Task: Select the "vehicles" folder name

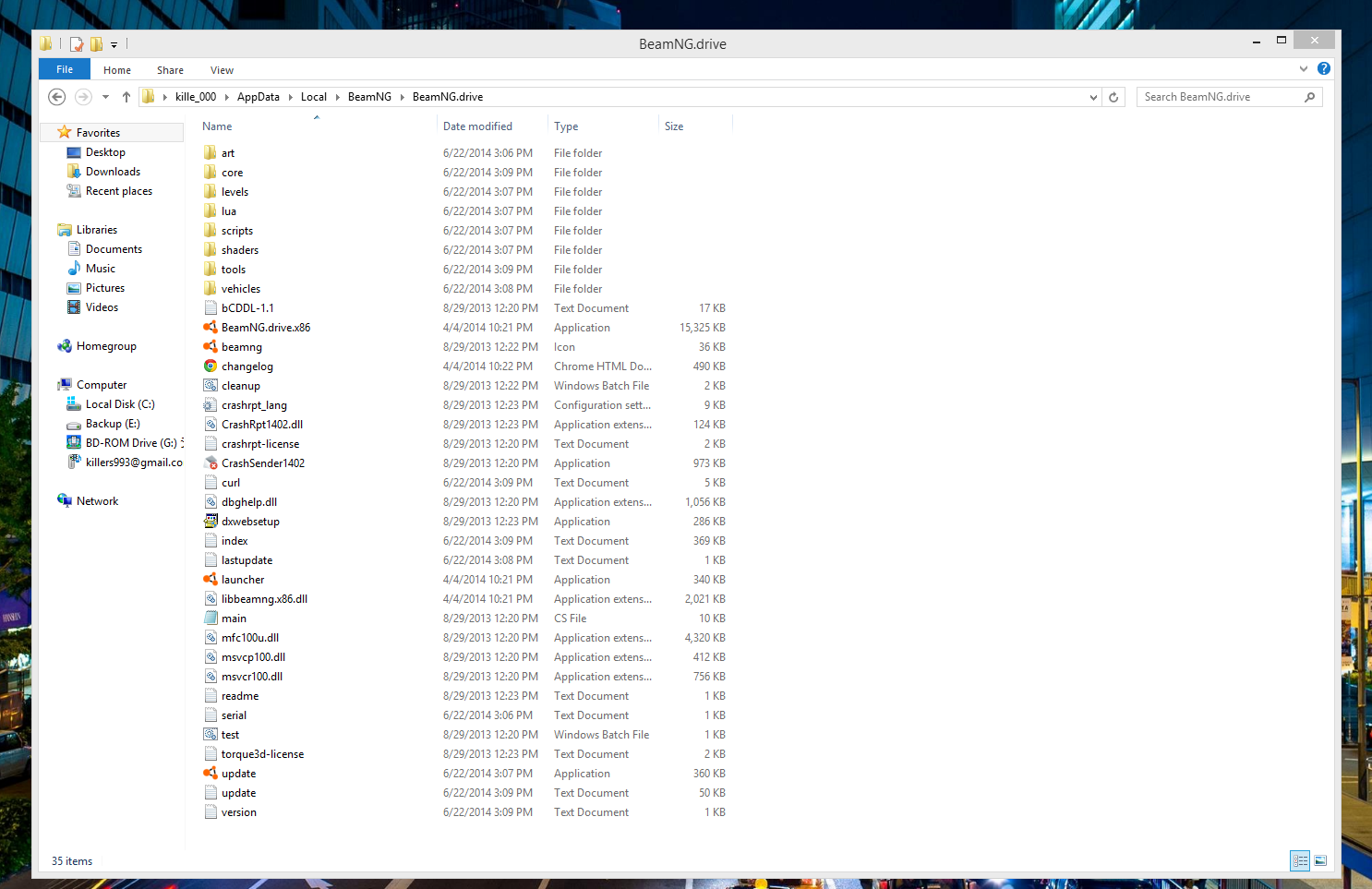Action: 241,289
